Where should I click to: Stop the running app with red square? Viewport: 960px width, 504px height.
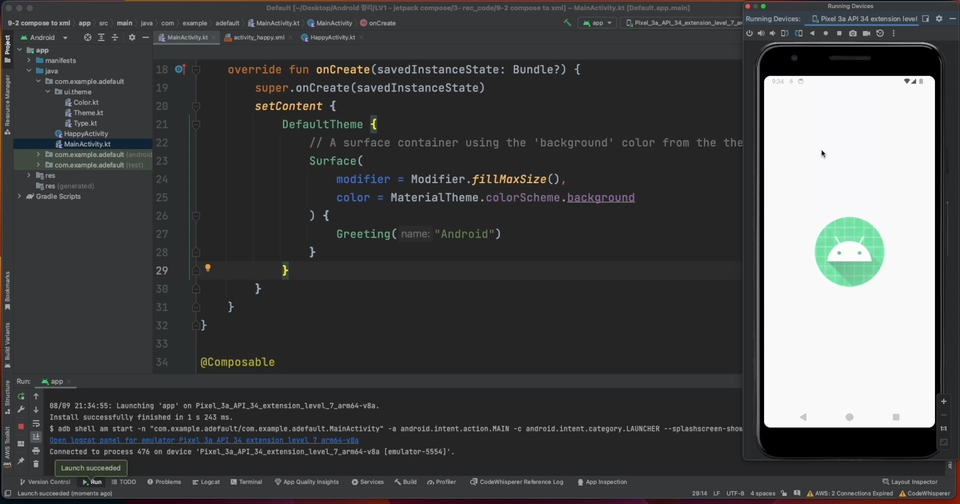pyautogui.click(x=21, y=426)
